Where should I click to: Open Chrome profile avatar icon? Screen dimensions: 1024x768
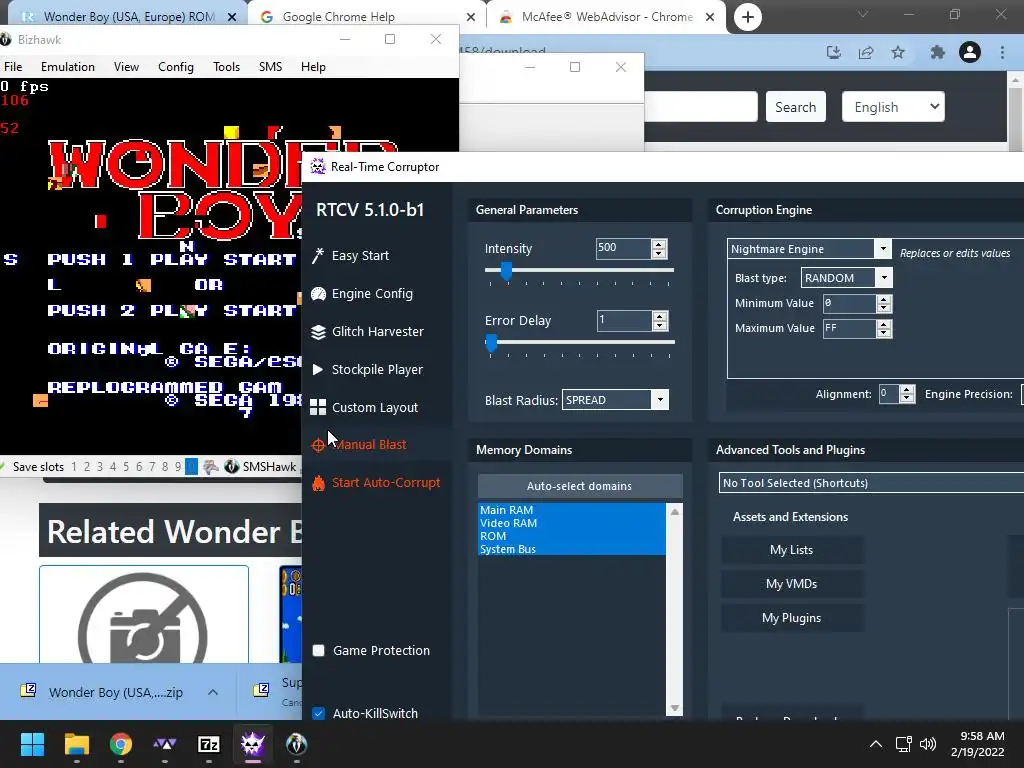pos(970,52)
